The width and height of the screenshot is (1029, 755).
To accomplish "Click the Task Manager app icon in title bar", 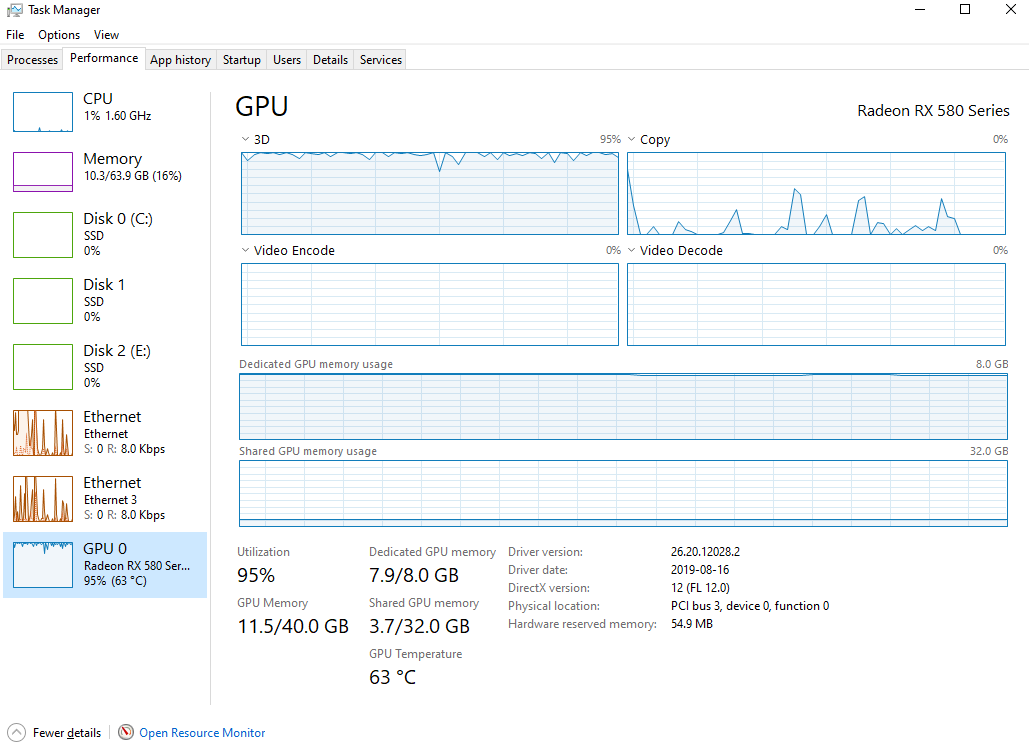I will click(x=14, y=10).
